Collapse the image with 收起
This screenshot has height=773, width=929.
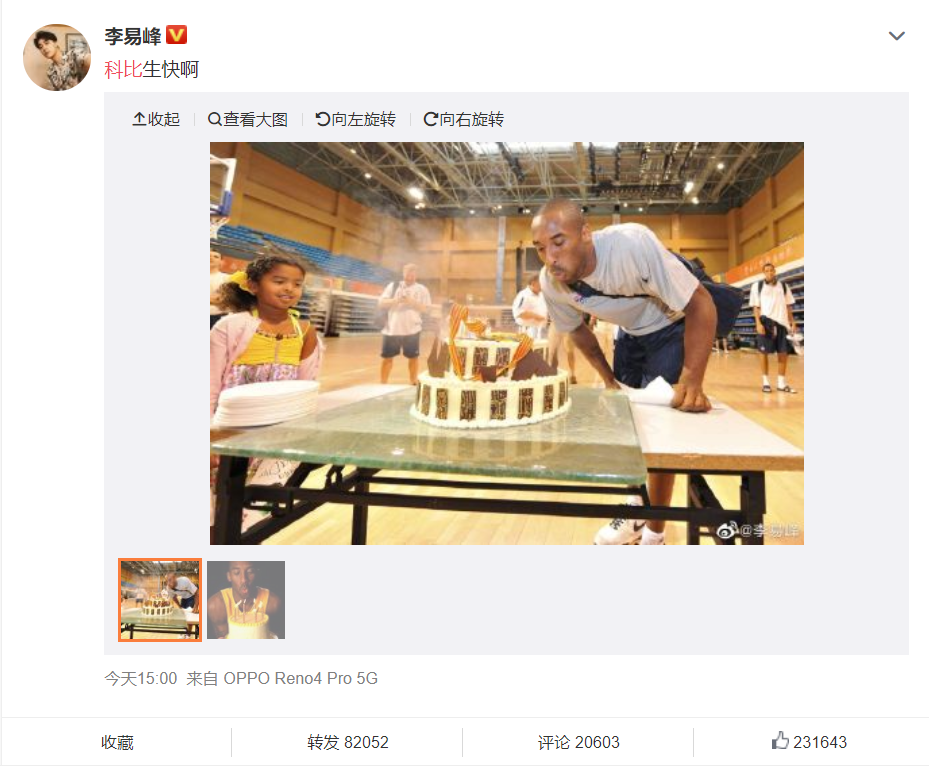point(156,119)
